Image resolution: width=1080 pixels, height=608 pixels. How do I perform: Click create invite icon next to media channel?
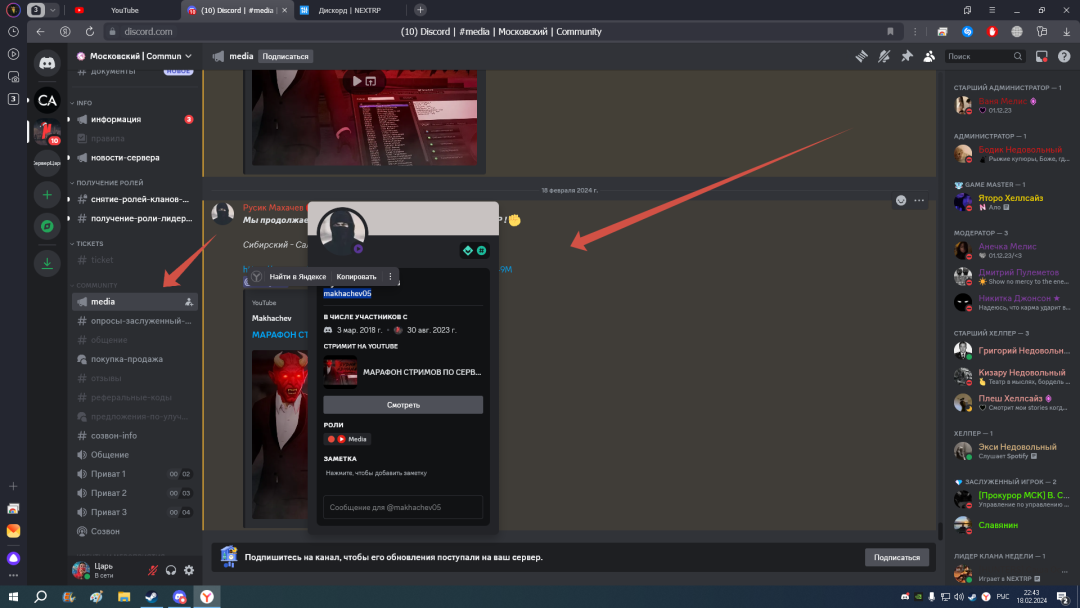pyautogui.click(x=189, y=302)
